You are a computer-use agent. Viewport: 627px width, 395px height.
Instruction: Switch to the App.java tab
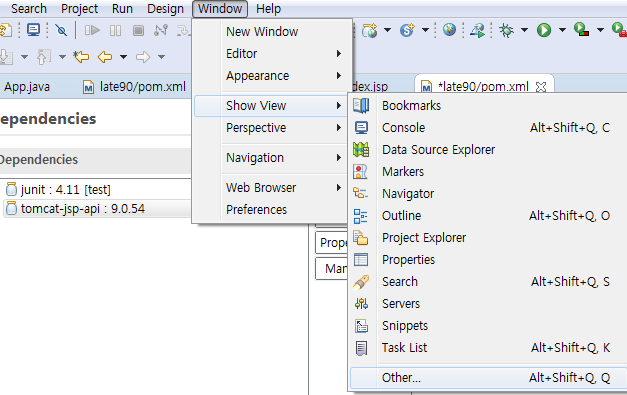pos(26,87)
